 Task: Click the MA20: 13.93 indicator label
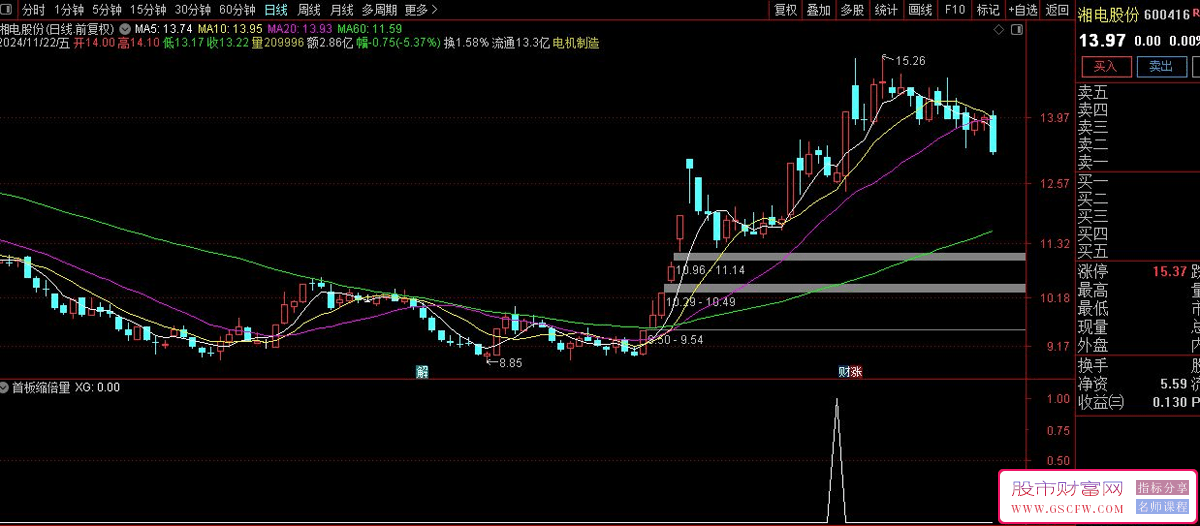click(x=301, y=28)
